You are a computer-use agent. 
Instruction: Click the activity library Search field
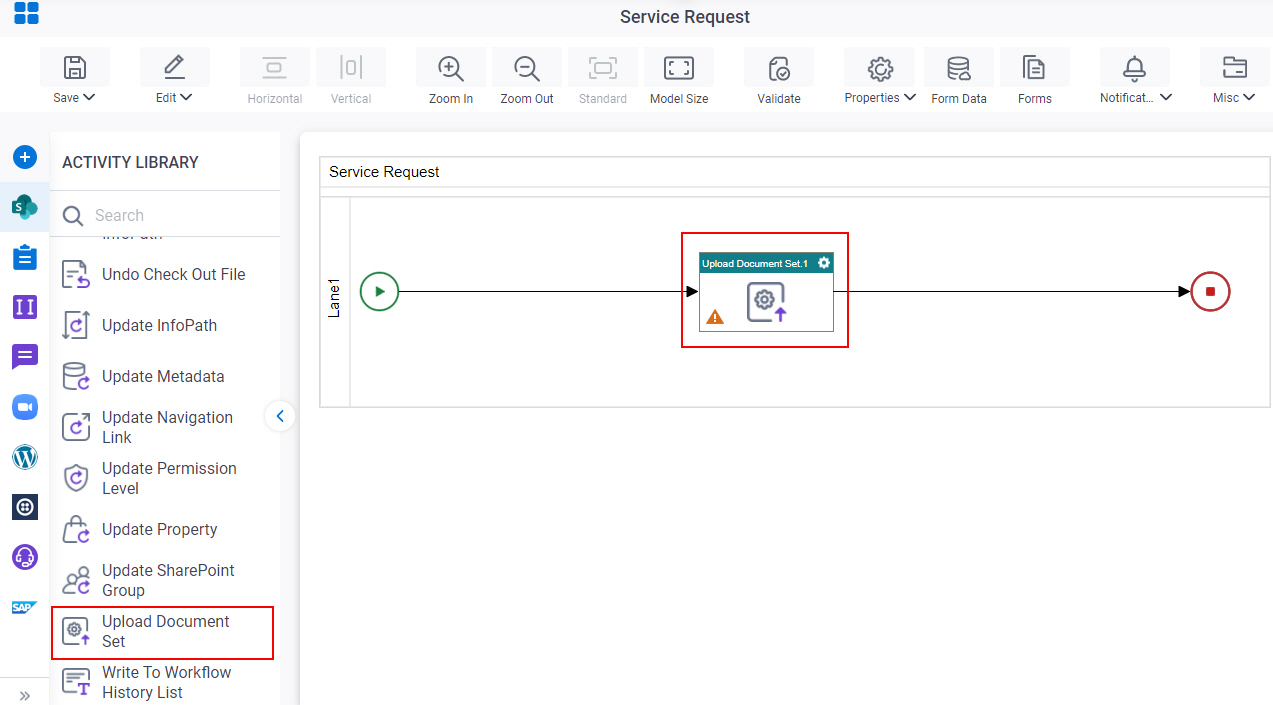coord(165,215)
